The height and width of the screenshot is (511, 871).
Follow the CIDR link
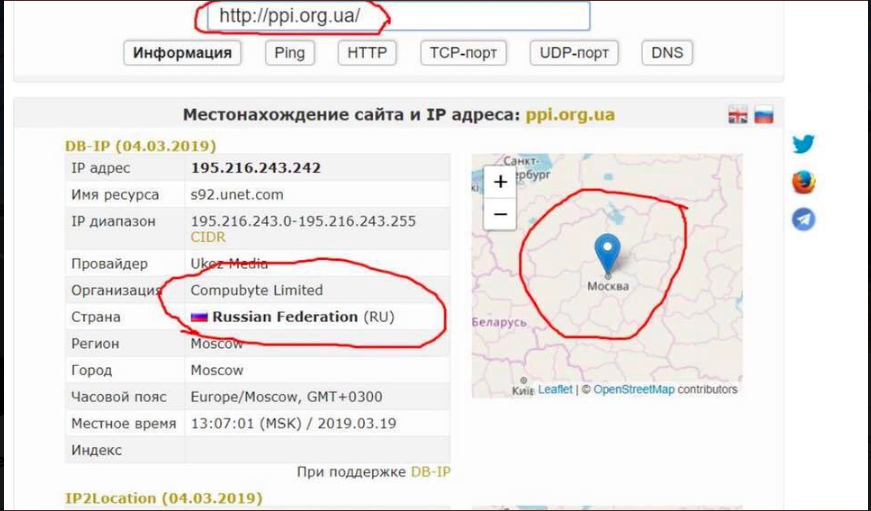pos(208,237)
